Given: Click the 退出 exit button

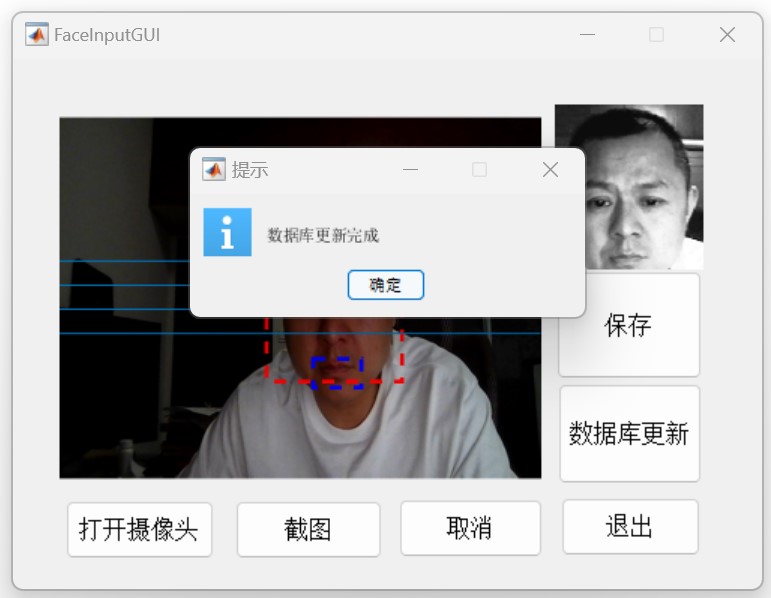Looking at the screenshot, I should (x=630, y=527).
